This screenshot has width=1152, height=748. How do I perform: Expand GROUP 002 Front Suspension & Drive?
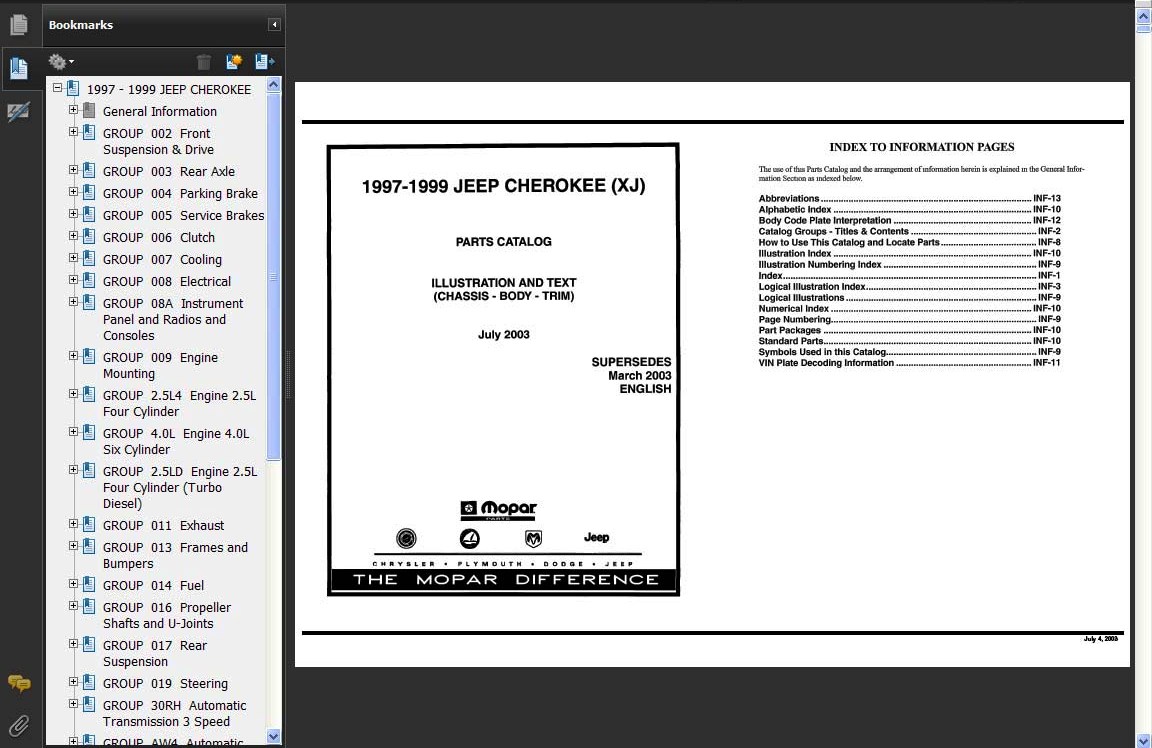click(73, 132)
